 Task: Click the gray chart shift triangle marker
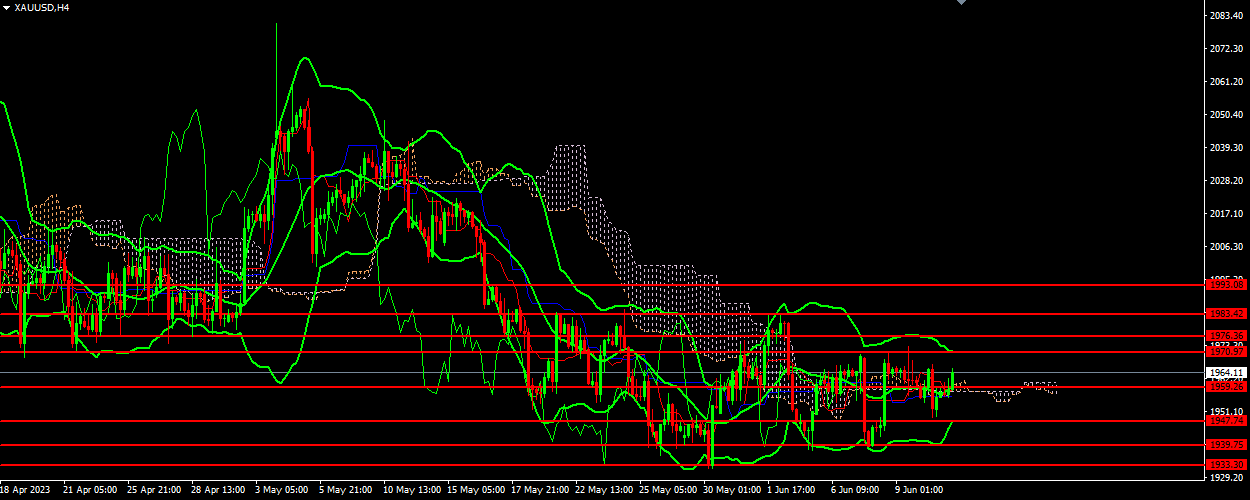click(961, 3)
